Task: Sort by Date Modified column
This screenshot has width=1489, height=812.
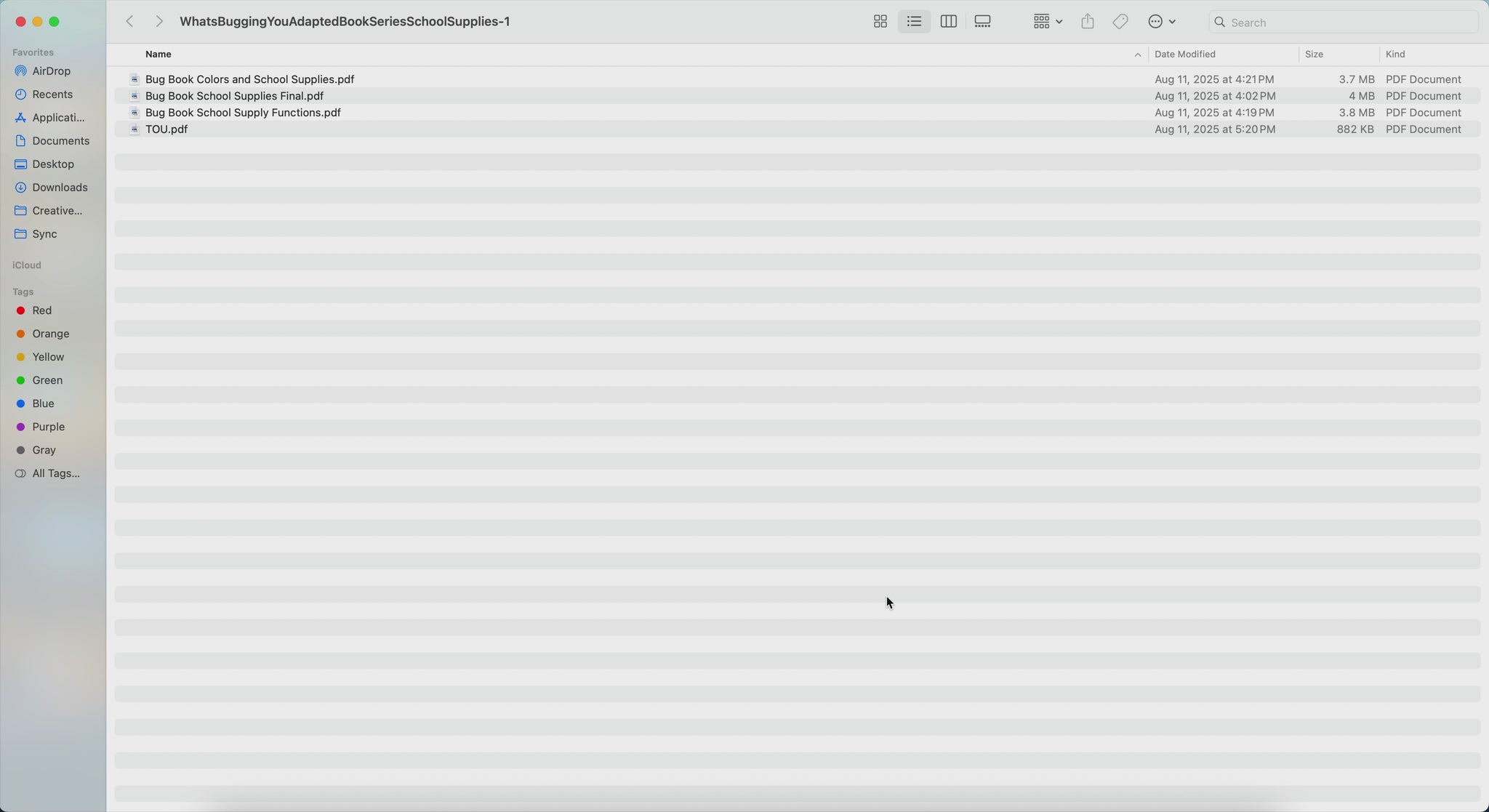Action: click(x=1184, y=55)
